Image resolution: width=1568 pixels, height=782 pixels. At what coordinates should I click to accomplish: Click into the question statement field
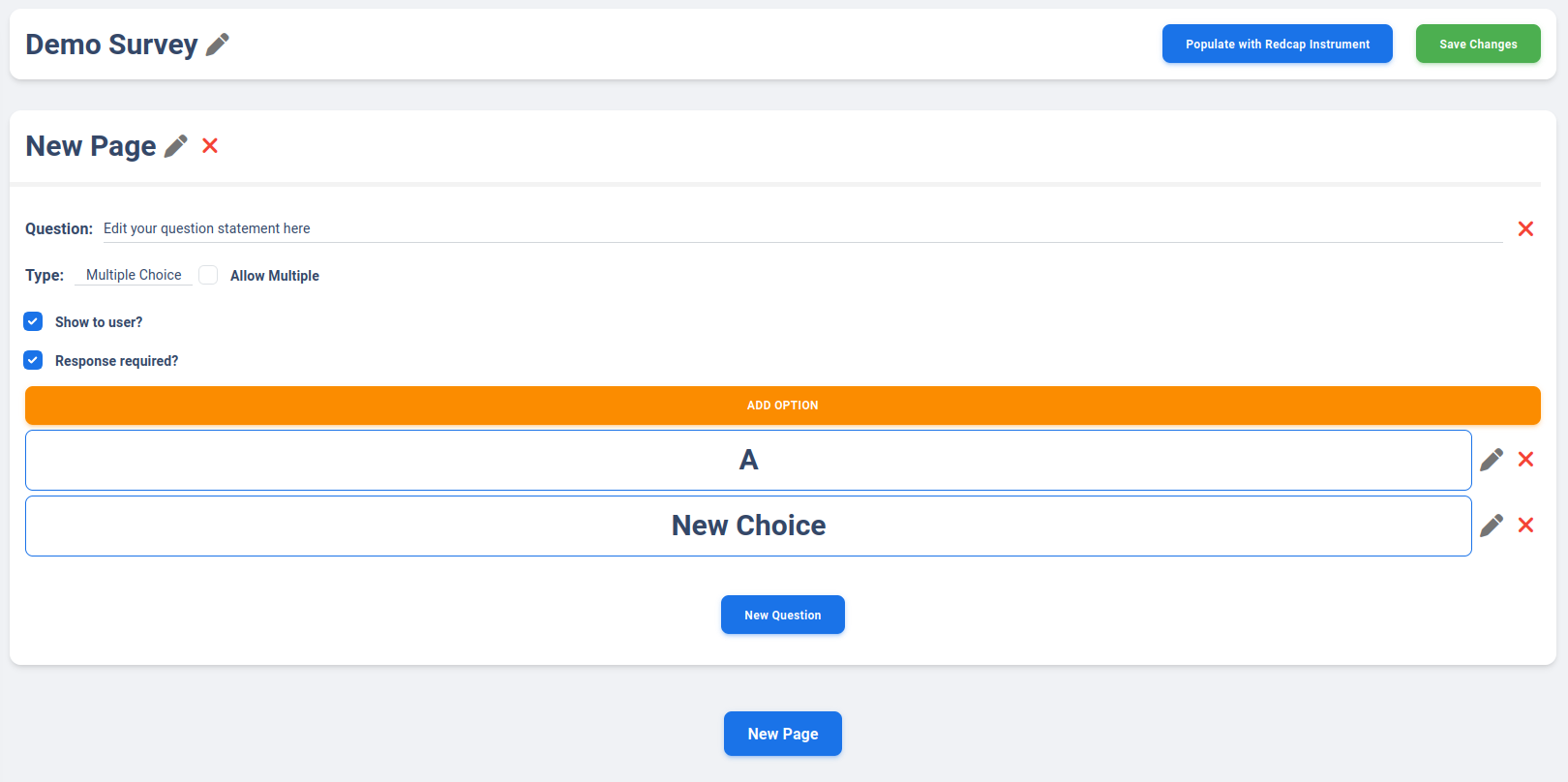coord(801,229)
